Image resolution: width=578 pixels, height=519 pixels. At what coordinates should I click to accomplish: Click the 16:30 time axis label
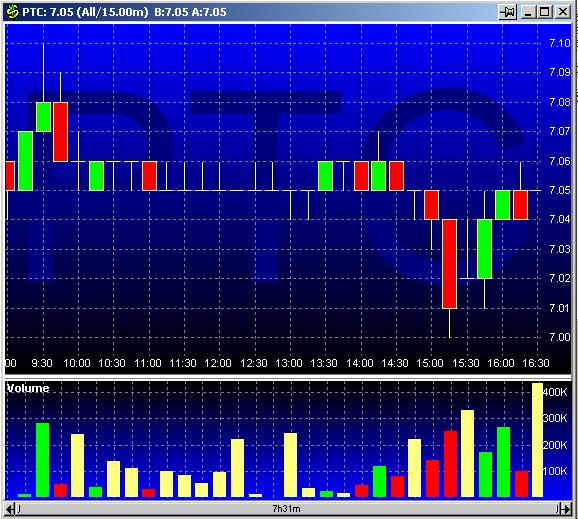tap(536, 363)
